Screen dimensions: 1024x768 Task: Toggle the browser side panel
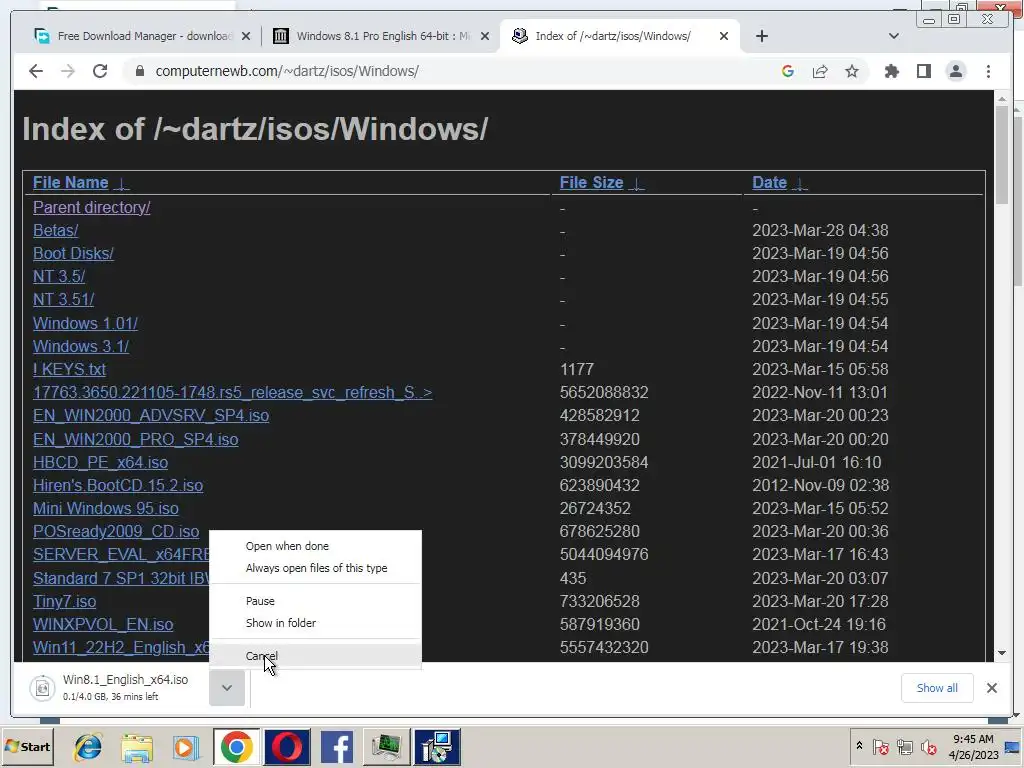[923, 71]
